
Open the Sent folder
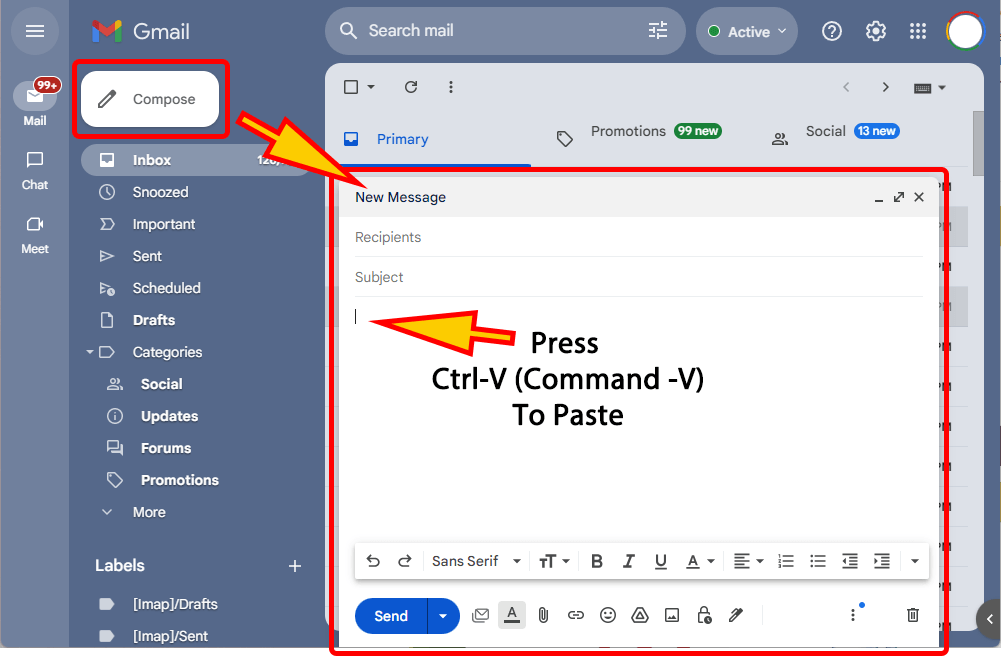[x=147, y=256]
